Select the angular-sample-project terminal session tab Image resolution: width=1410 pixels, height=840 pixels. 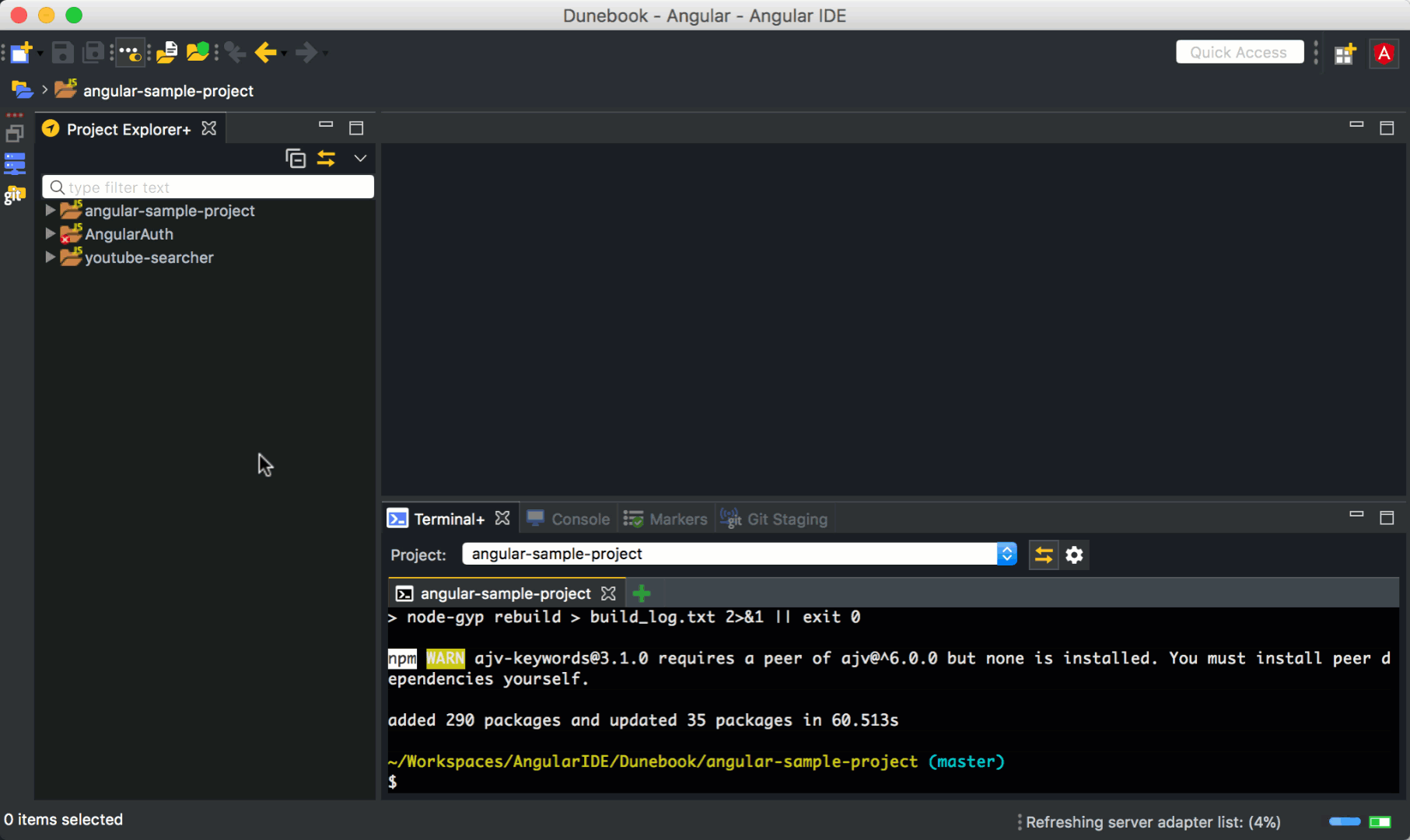click(506, 593)
